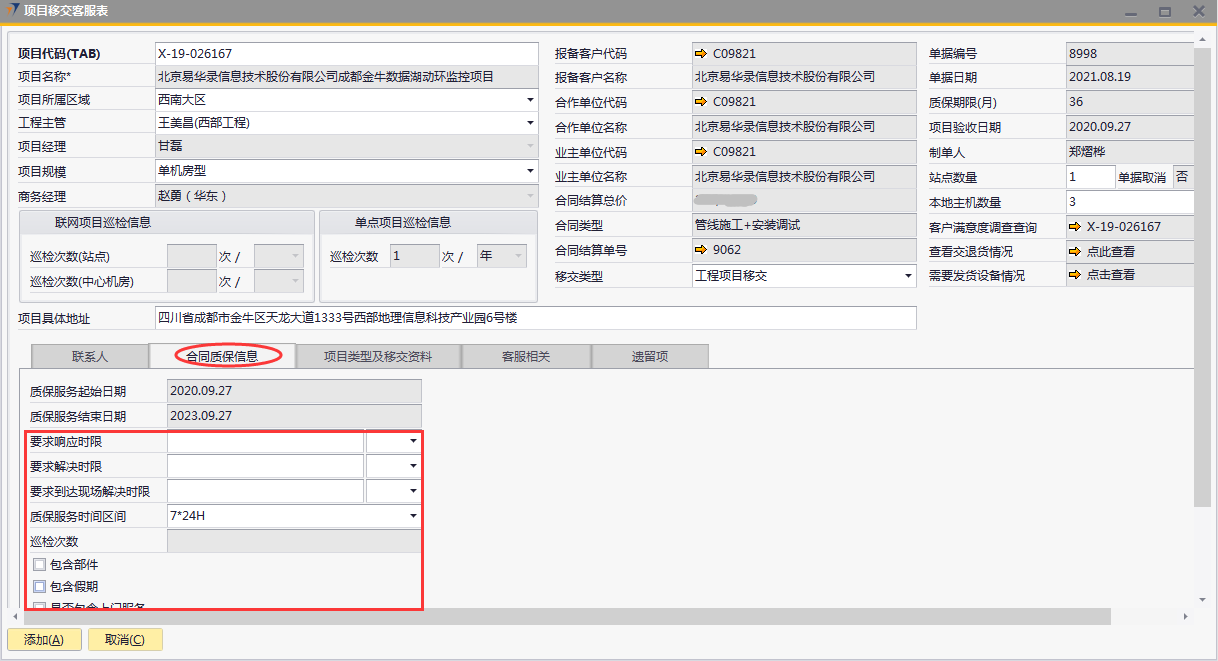Screen dimensions: 1218x661
Task: Click the link arrow next to 合作单位代码
Action: (701, 102)
